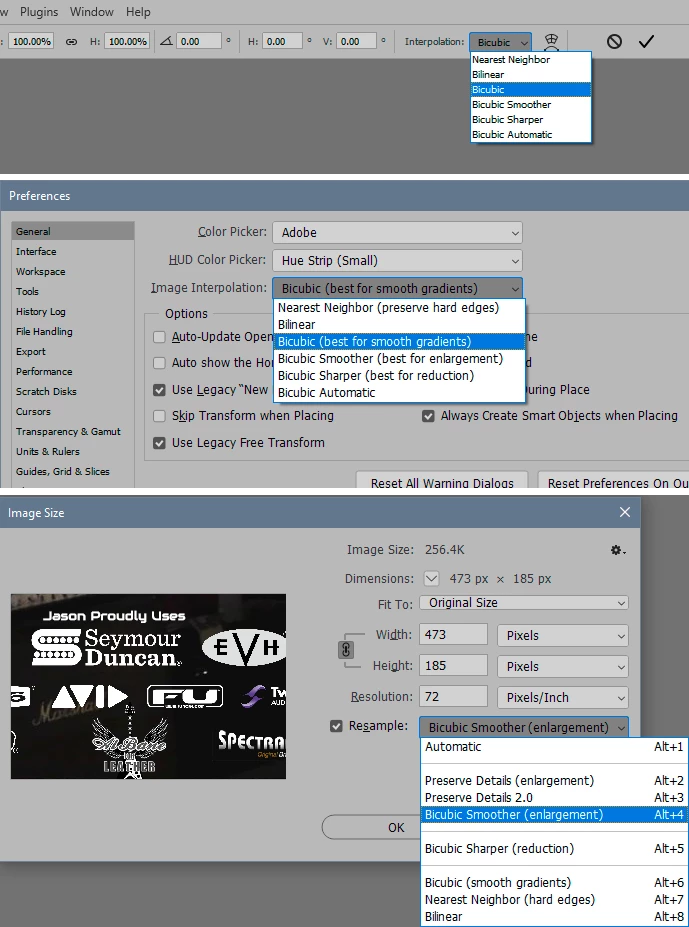Toggle the warp mode icon beside Interpolation
This screenshot has width=689, height=927.
551,41
